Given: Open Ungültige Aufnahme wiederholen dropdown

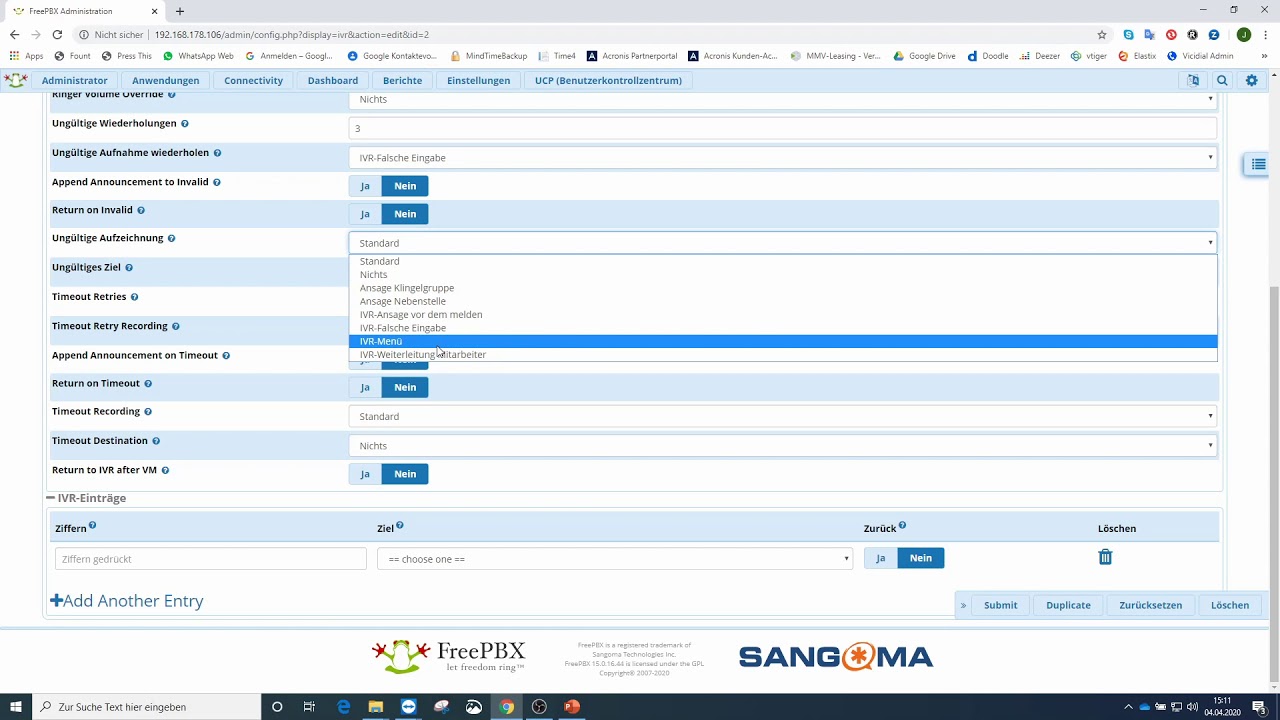Looking at the screenshot, I should click(783, 157).
